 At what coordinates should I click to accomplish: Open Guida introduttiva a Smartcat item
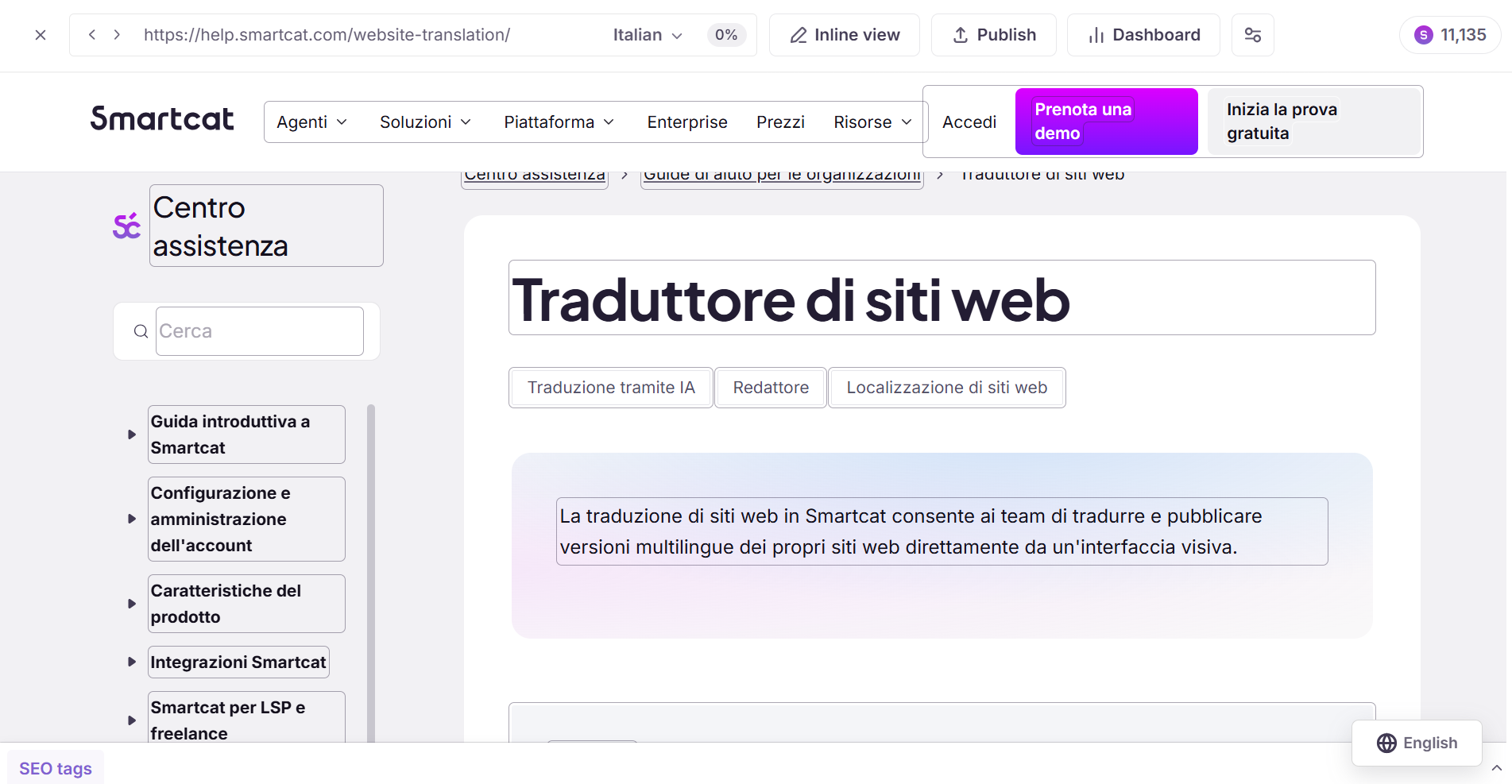click(246, 434)
